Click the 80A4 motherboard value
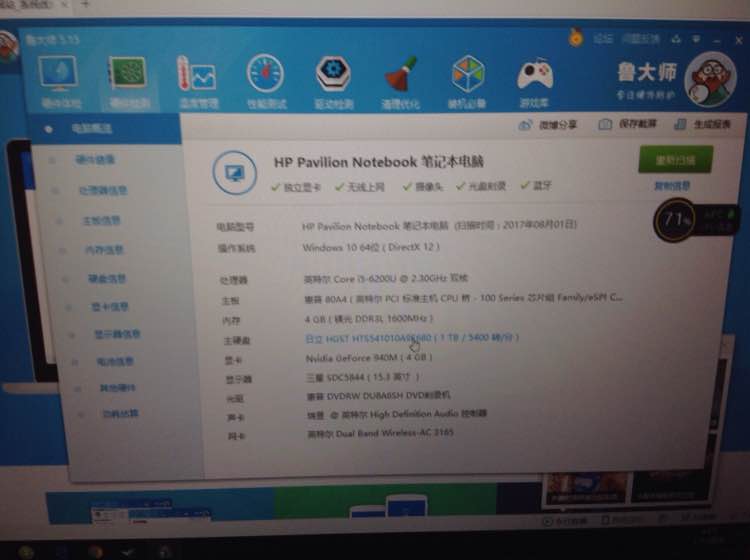This screenshot has width=750, height=560. coord(463,298)
